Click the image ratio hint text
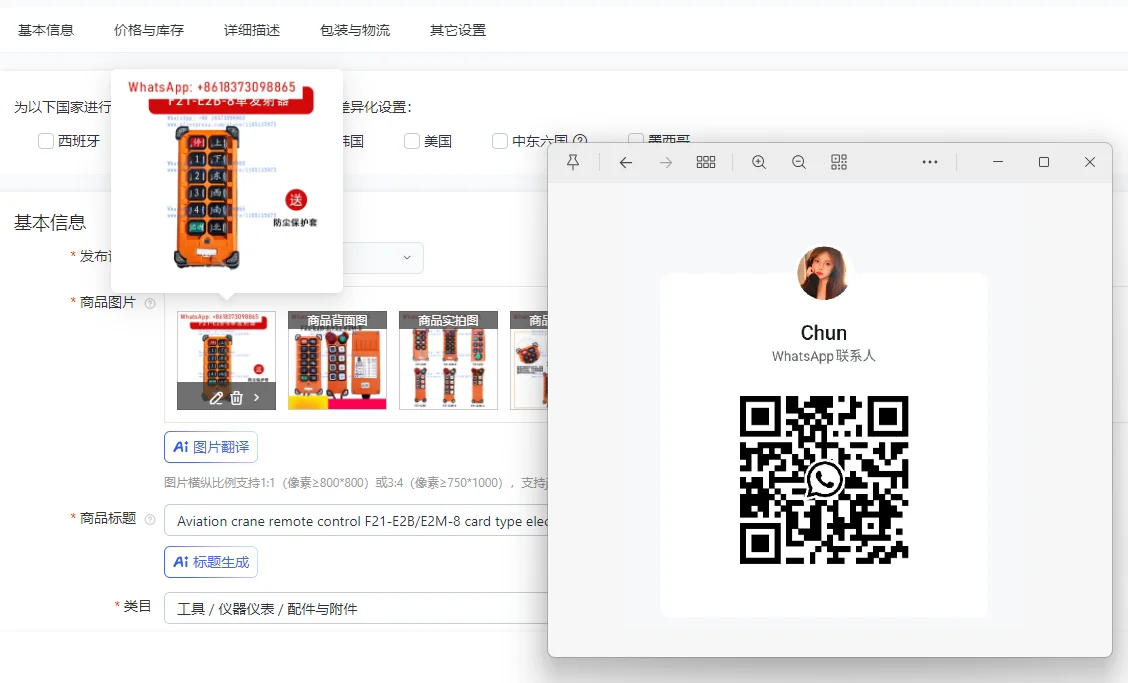Screen dimensions: 1128x683 click(x=356, y=483)
